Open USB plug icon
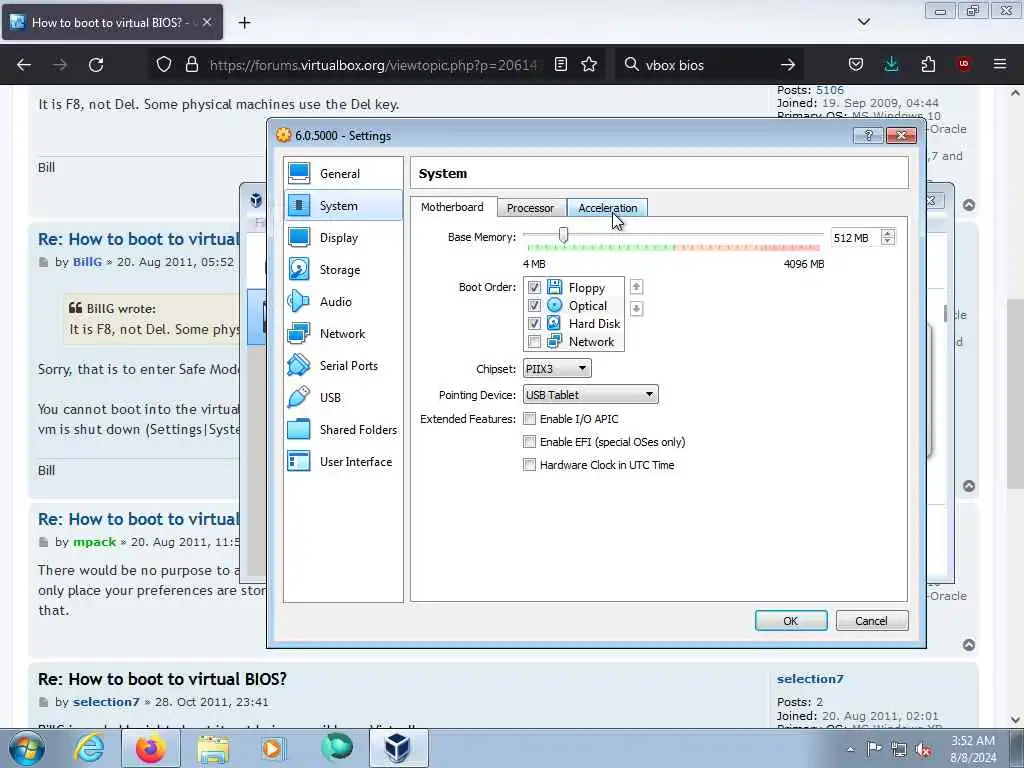The image size is (1024, 768). 299,397
